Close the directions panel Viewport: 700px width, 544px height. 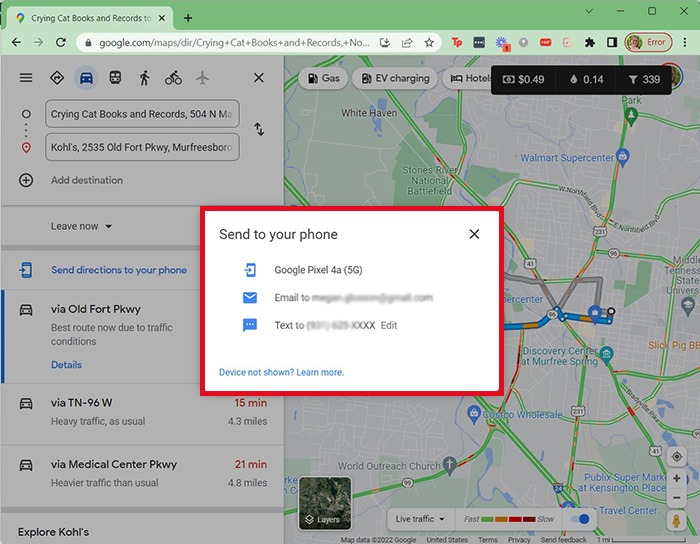coord(258,78)
